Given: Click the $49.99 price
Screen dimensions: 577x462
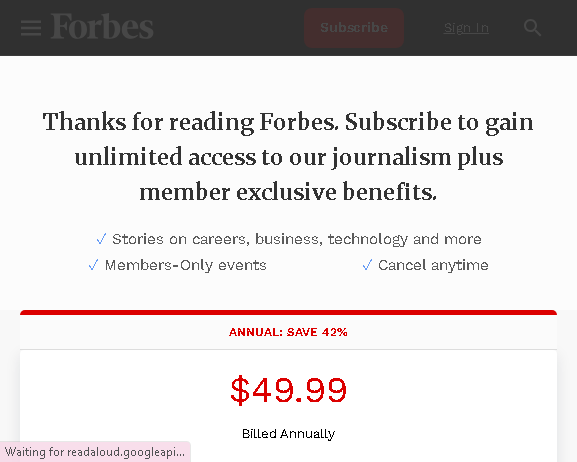Looking at the screenshot, I should [x=288, y=390].
